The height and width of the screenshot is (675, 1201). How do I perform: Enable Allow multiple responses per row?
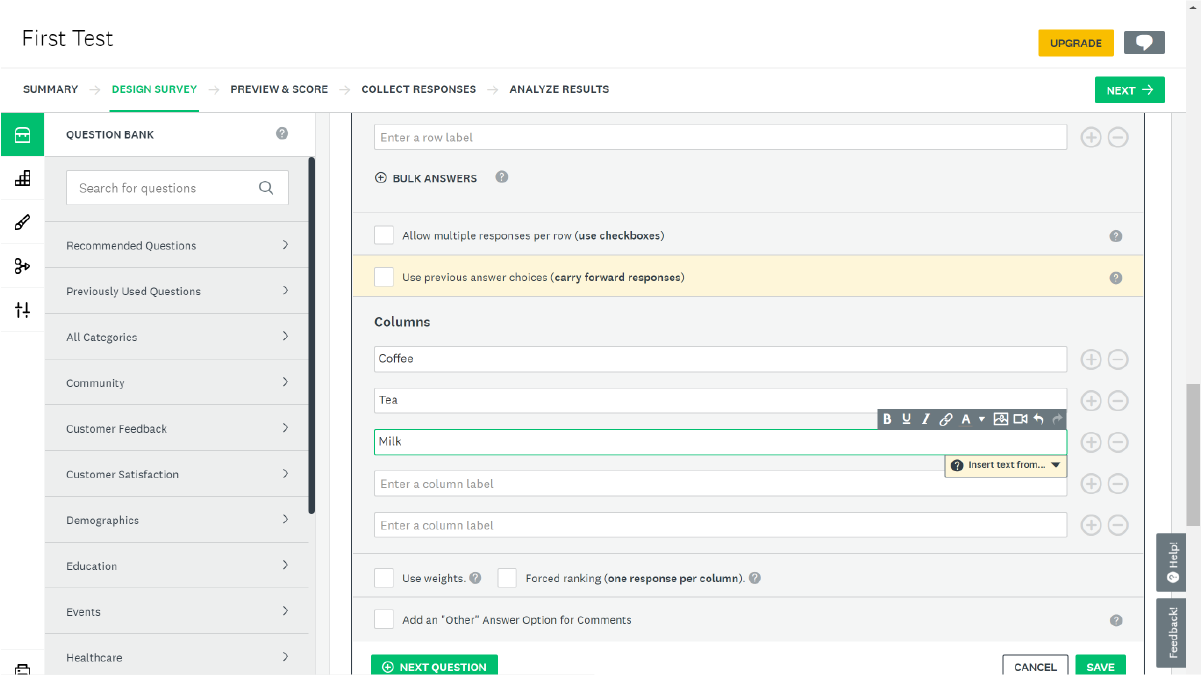tap(384, 235)
